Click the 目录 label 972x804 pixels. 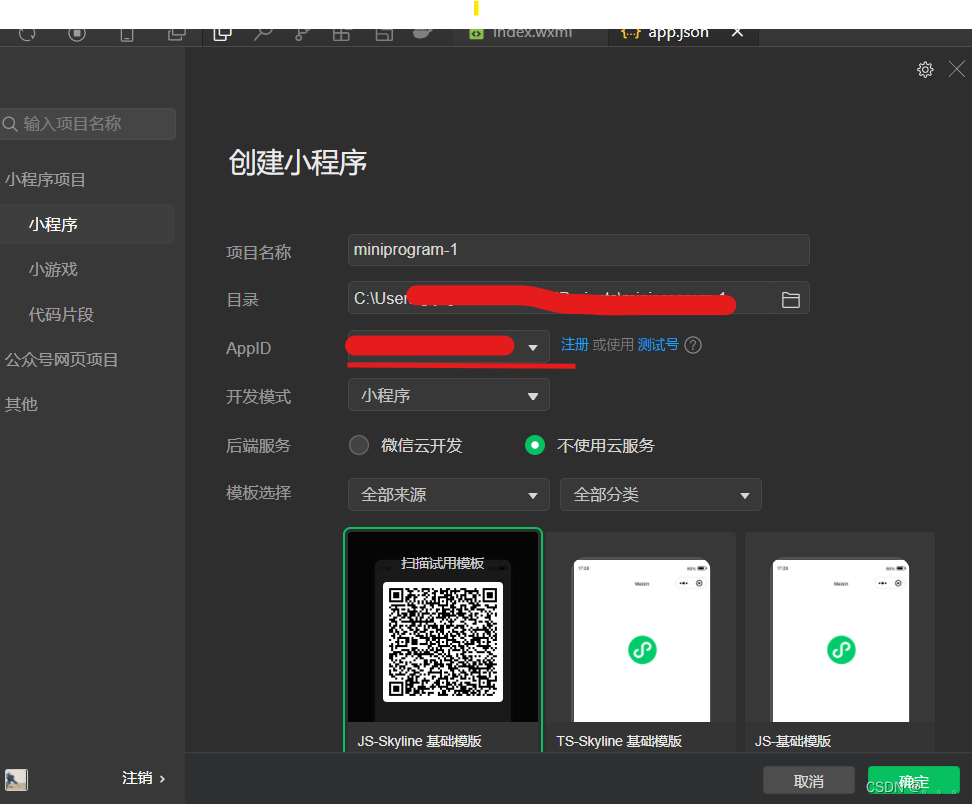(x=242, y=299)
